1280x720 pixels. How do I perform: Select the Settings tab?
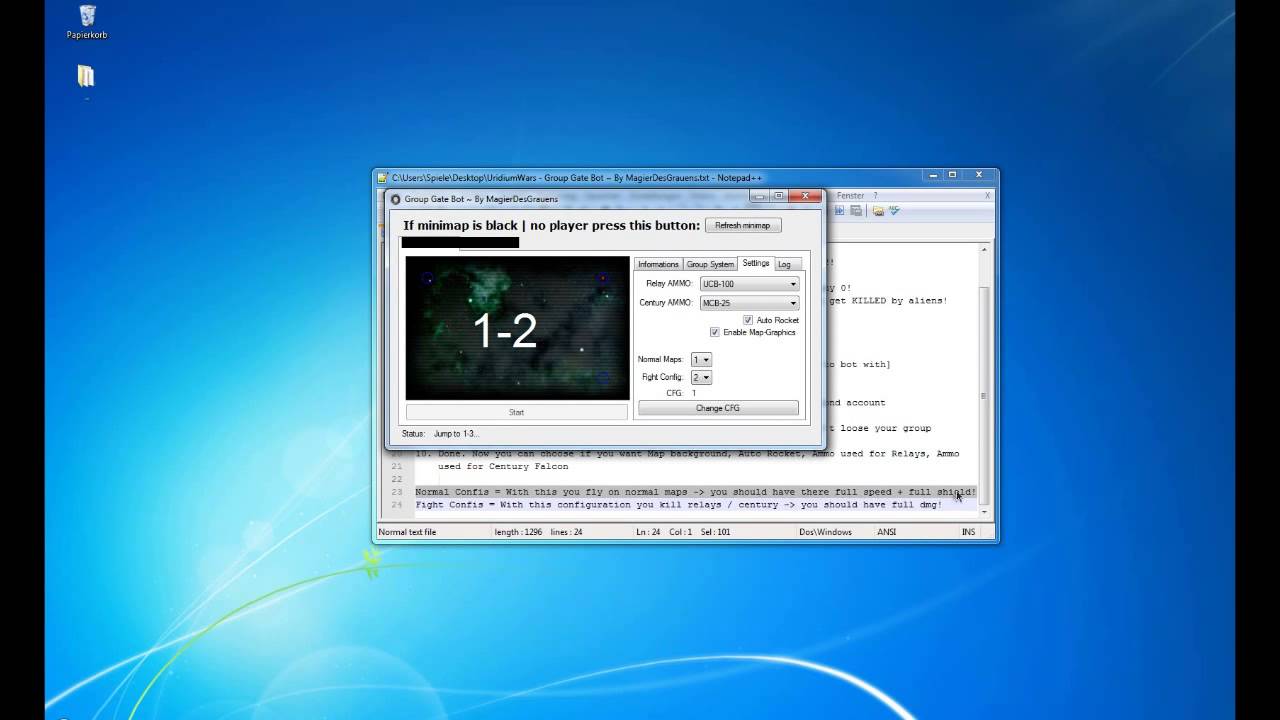(756, 263)
